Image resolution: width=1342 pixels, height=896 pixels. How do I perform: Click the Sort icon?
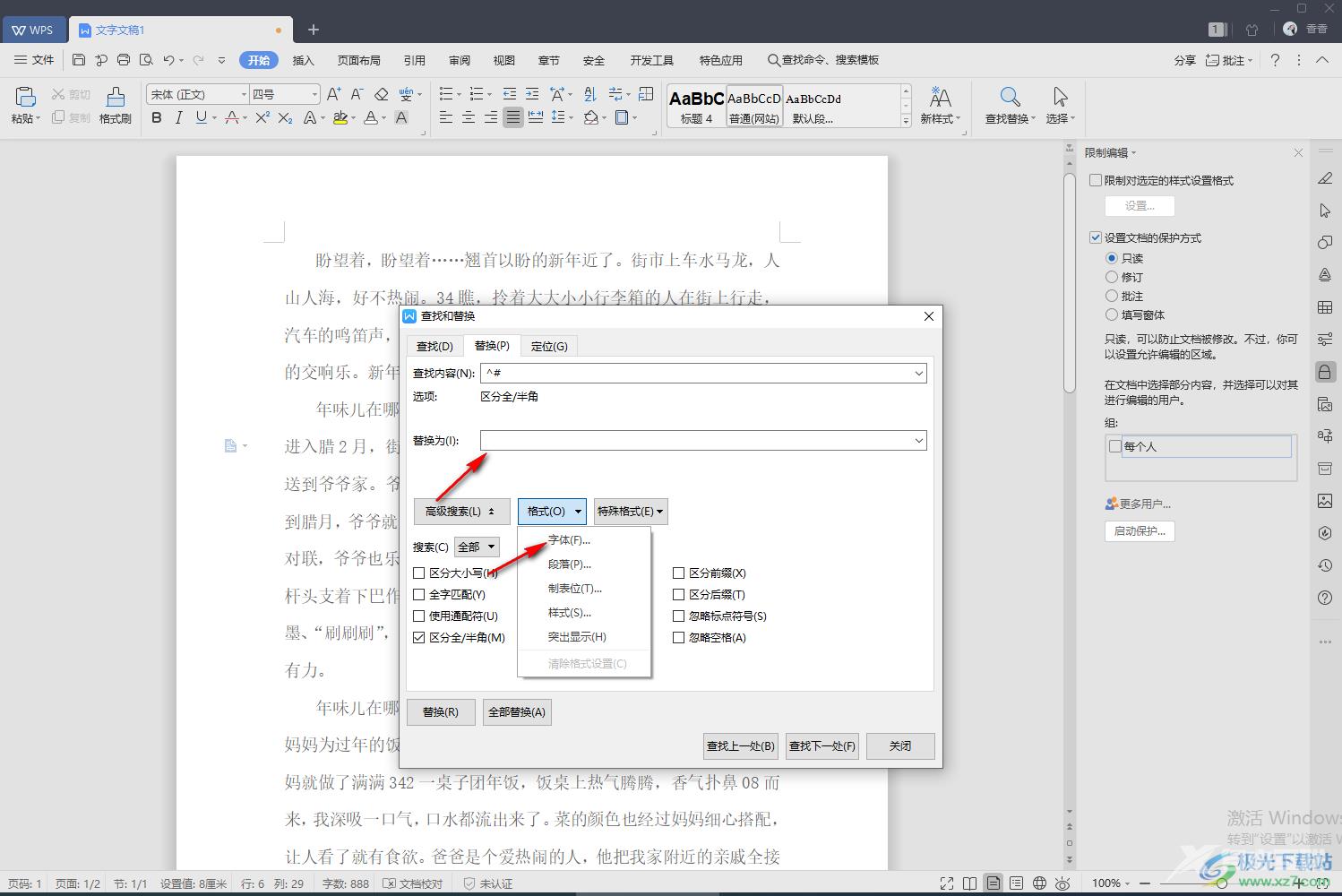[589, 94]
